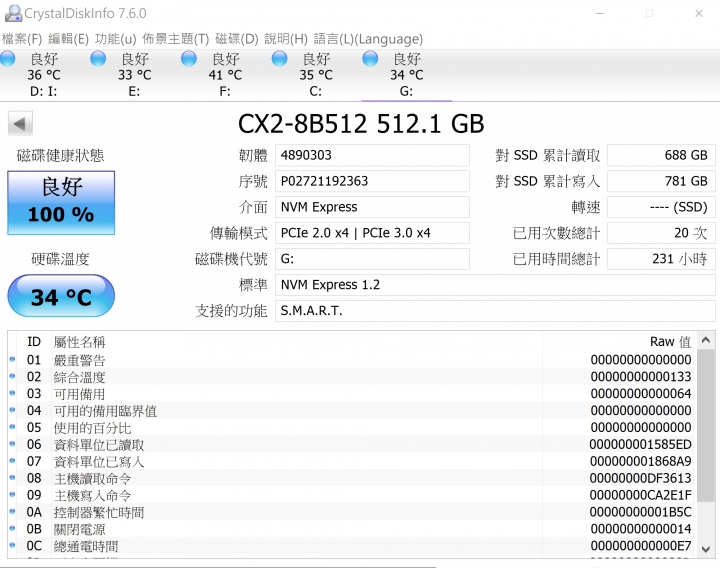Select attribute row 08 主機讀取命令
This screenshot has height=568, width=720.
pos(352,478)
